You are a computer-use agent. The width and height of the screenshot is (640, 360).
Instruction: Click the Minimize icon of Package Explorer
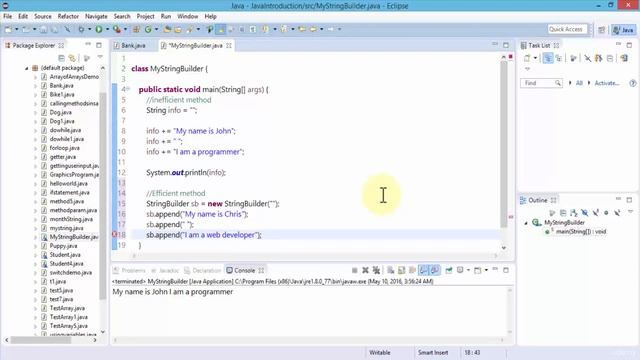(88, 44)
